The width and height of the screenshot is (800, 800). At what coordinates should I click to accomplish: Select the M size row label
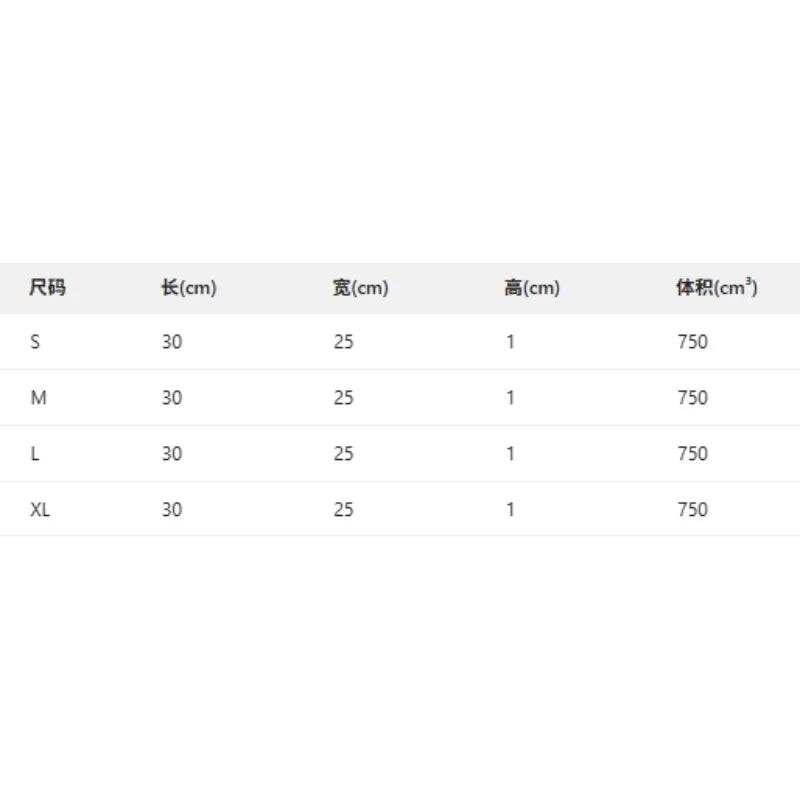(39, 398)
